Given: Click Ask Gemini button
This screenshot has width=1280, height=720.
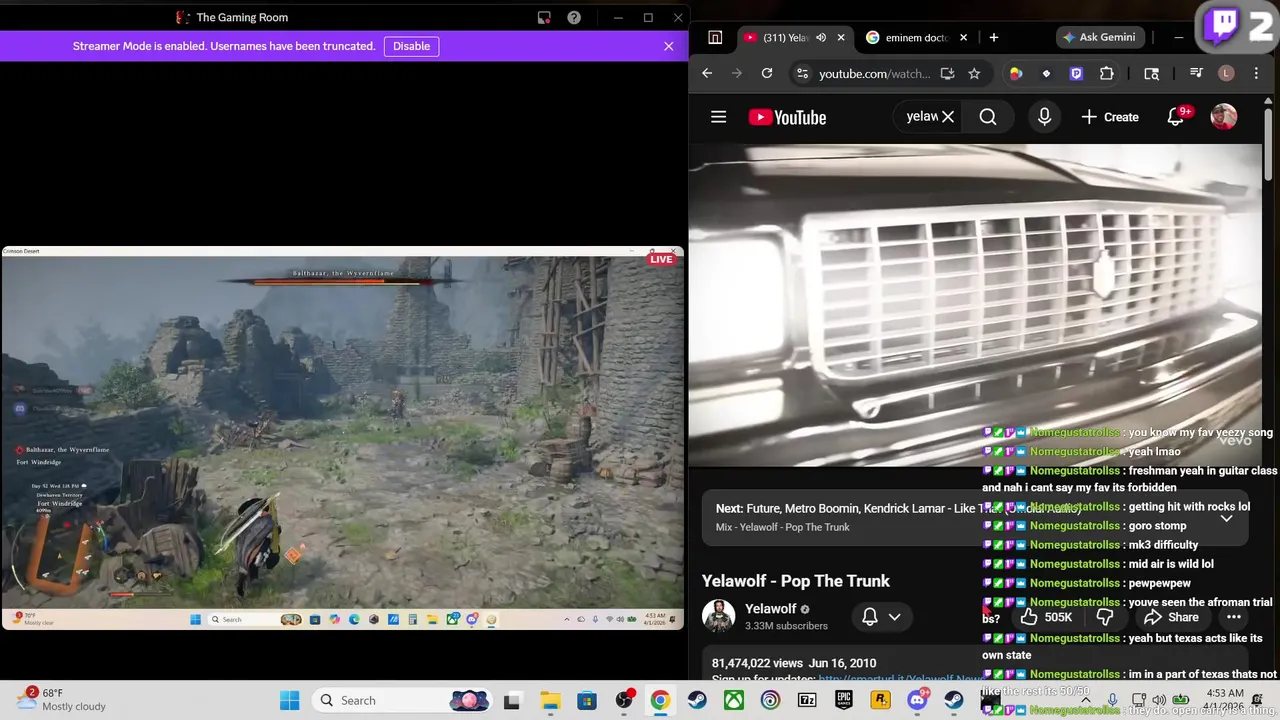Looking at the screenshot, I should tap(1099, 37).
